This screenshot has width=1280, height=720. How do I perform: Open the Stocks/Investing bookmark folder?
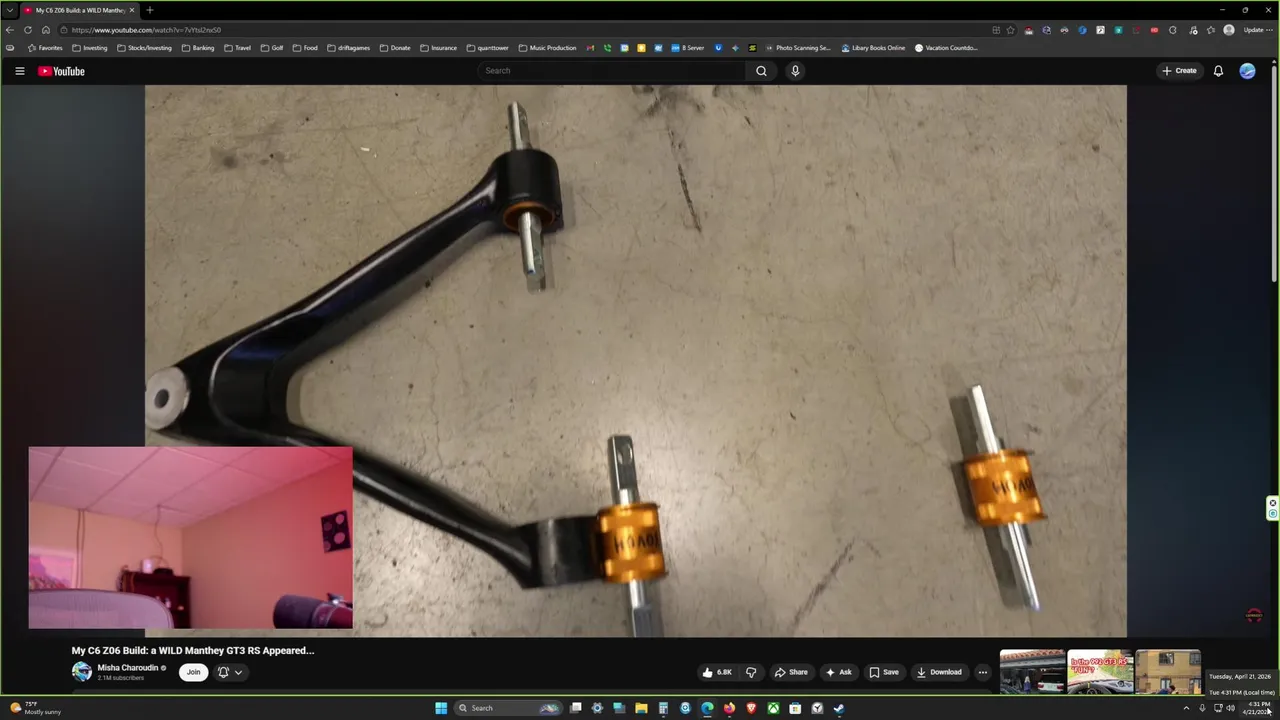(x=144, y=48)
